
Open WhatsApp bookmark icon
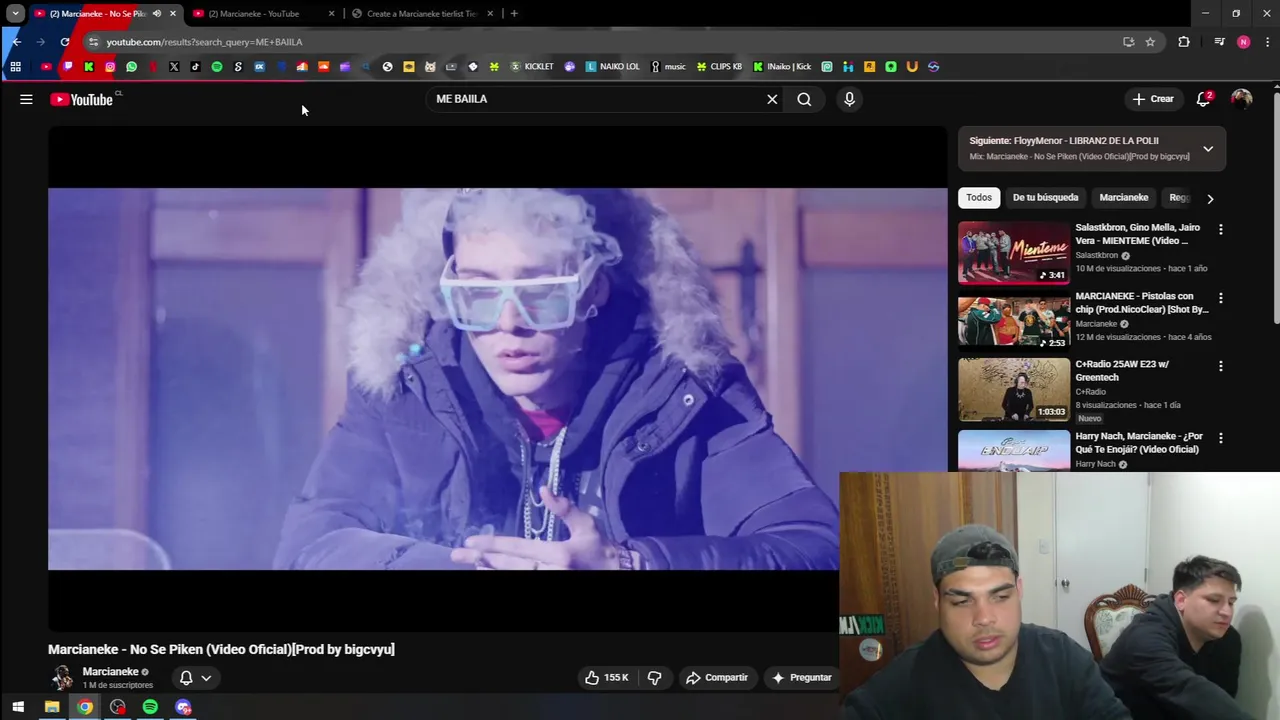(x=131, y=67)
